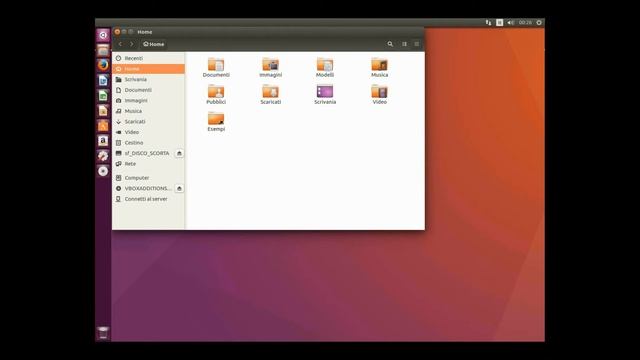Image resolution: width=640 pixels, height=360 pixels.
Task: Open the network indicator in the top panel
Action: point(488,22)
